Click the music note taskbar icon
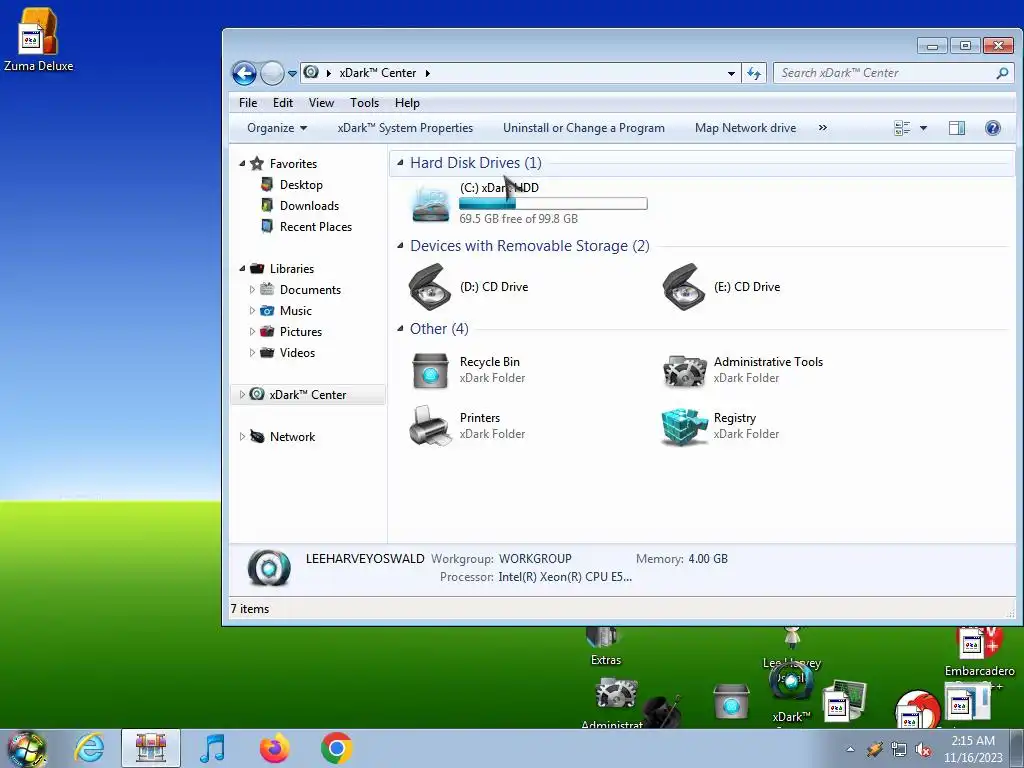Screen dimensions: 1024x768 click(213, 748)
